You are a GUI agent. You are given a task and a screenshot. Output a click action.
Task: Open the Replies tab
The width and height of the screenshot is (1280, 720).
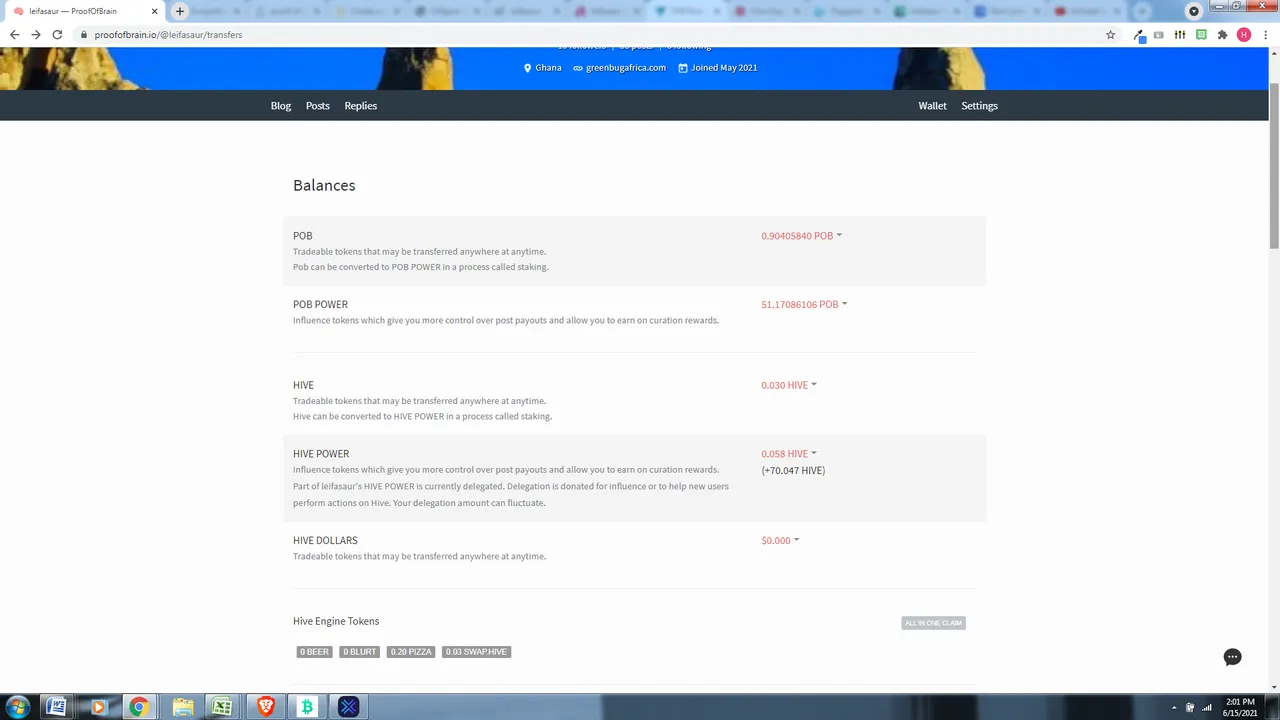tap(361, 106)
